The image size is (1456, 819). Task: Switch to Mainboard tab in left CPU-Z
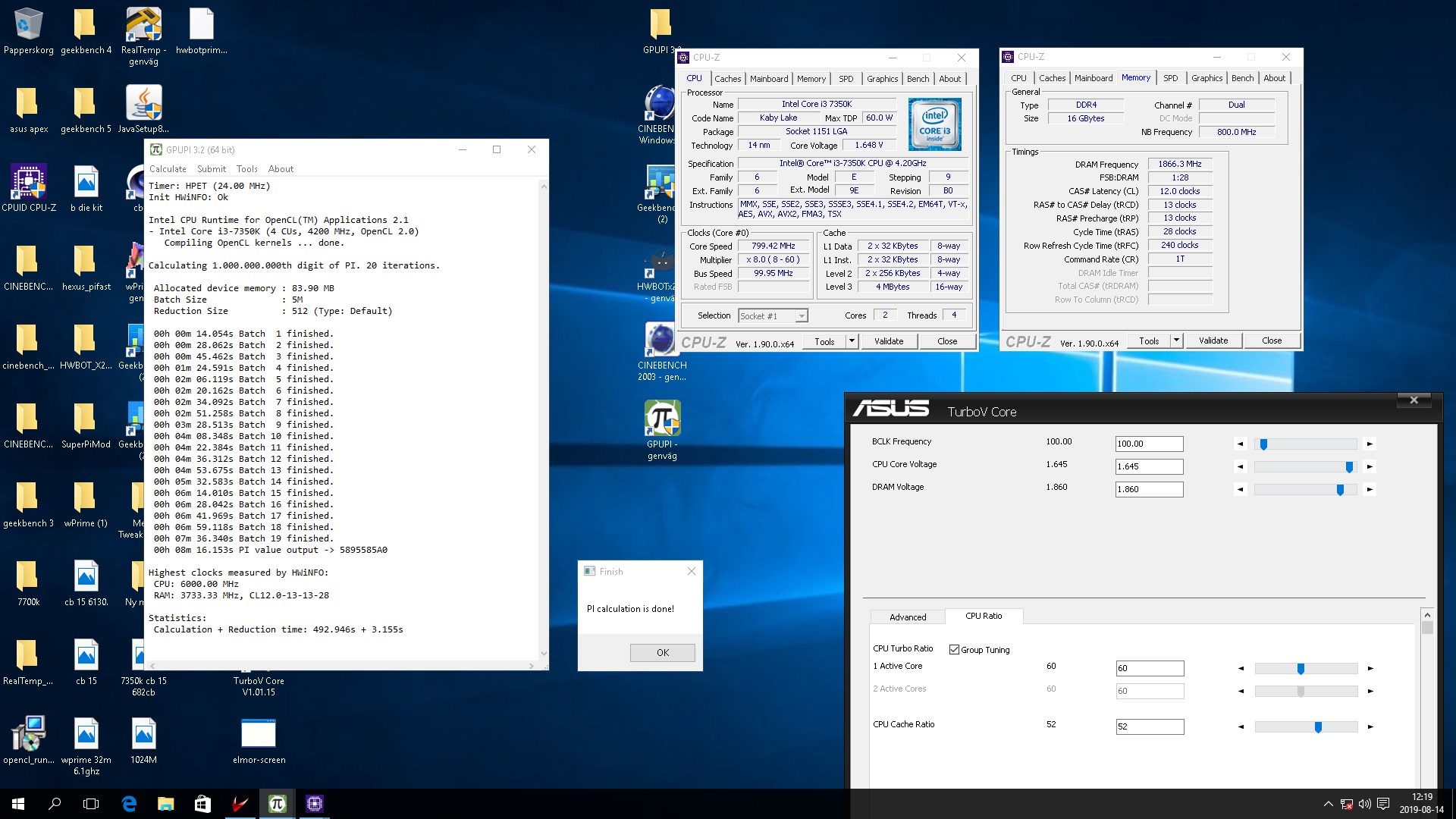[769, 79]
